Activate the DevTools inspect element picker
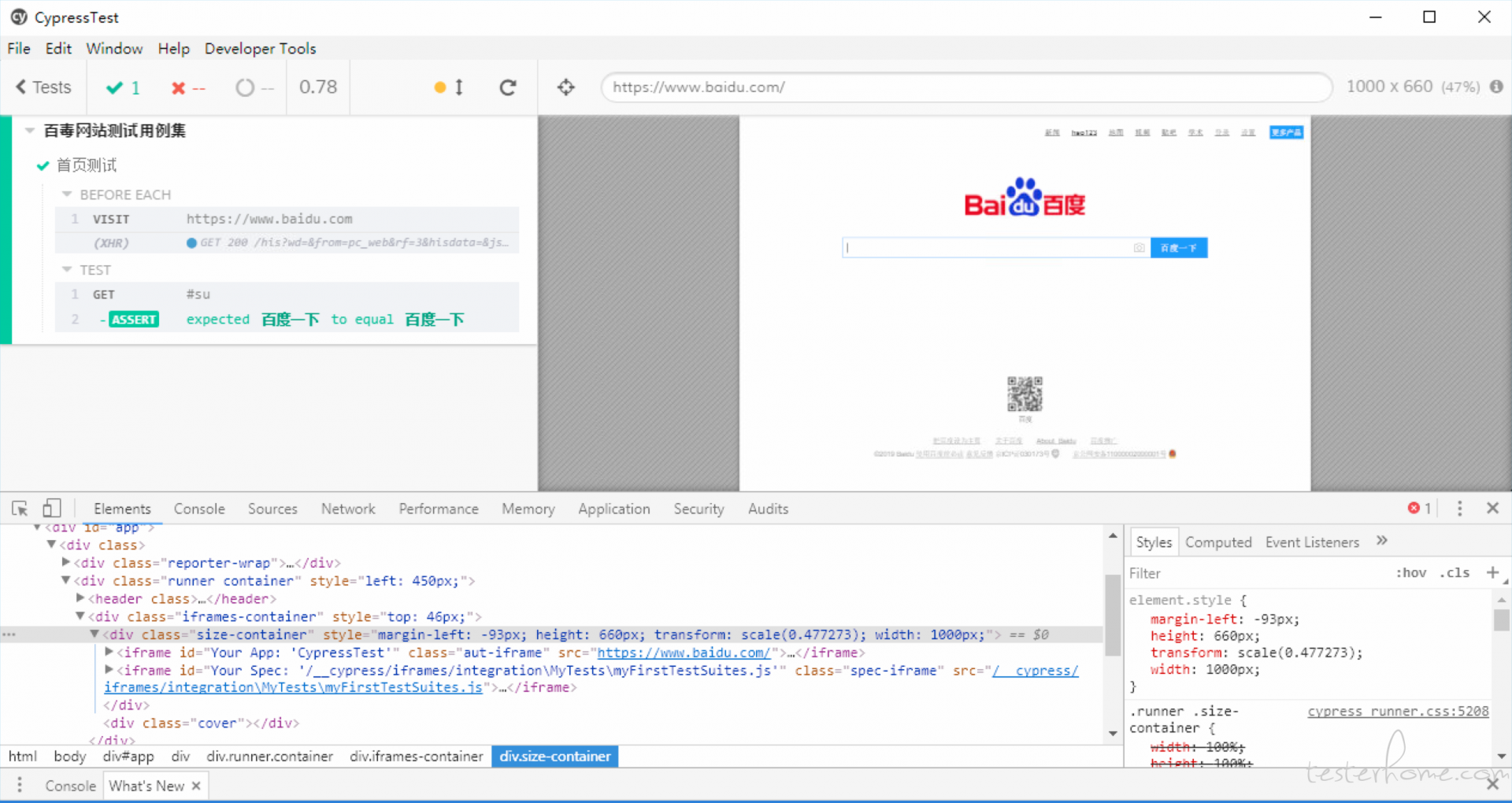Screen dimensions: 1512x803 coord(20,509)
